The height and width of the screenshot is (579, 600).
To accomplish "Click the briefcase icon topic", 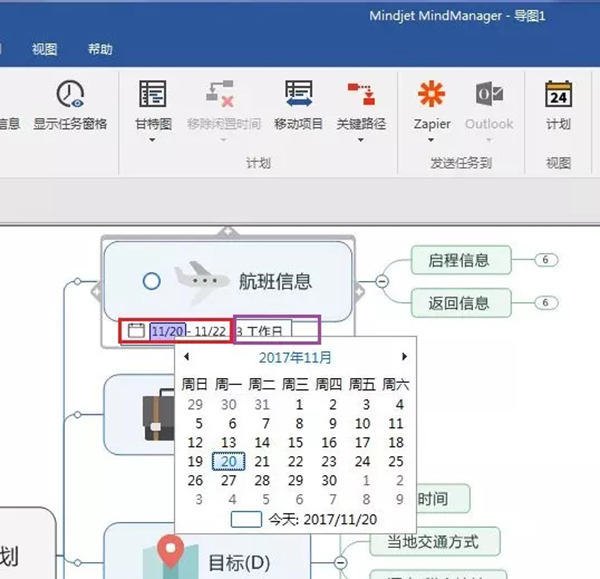I will 158,414.
